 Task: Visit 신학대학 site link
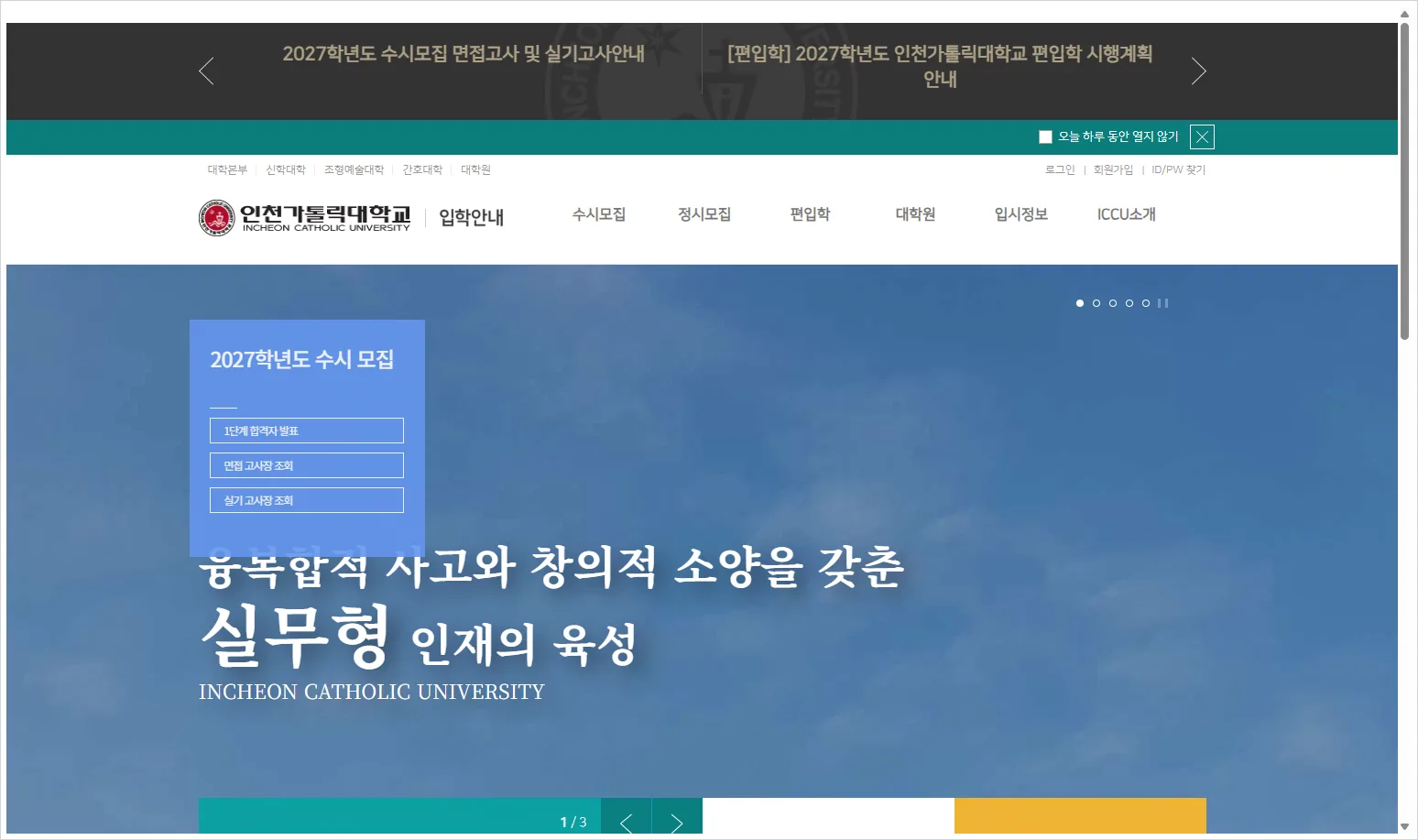pos(286,169)
